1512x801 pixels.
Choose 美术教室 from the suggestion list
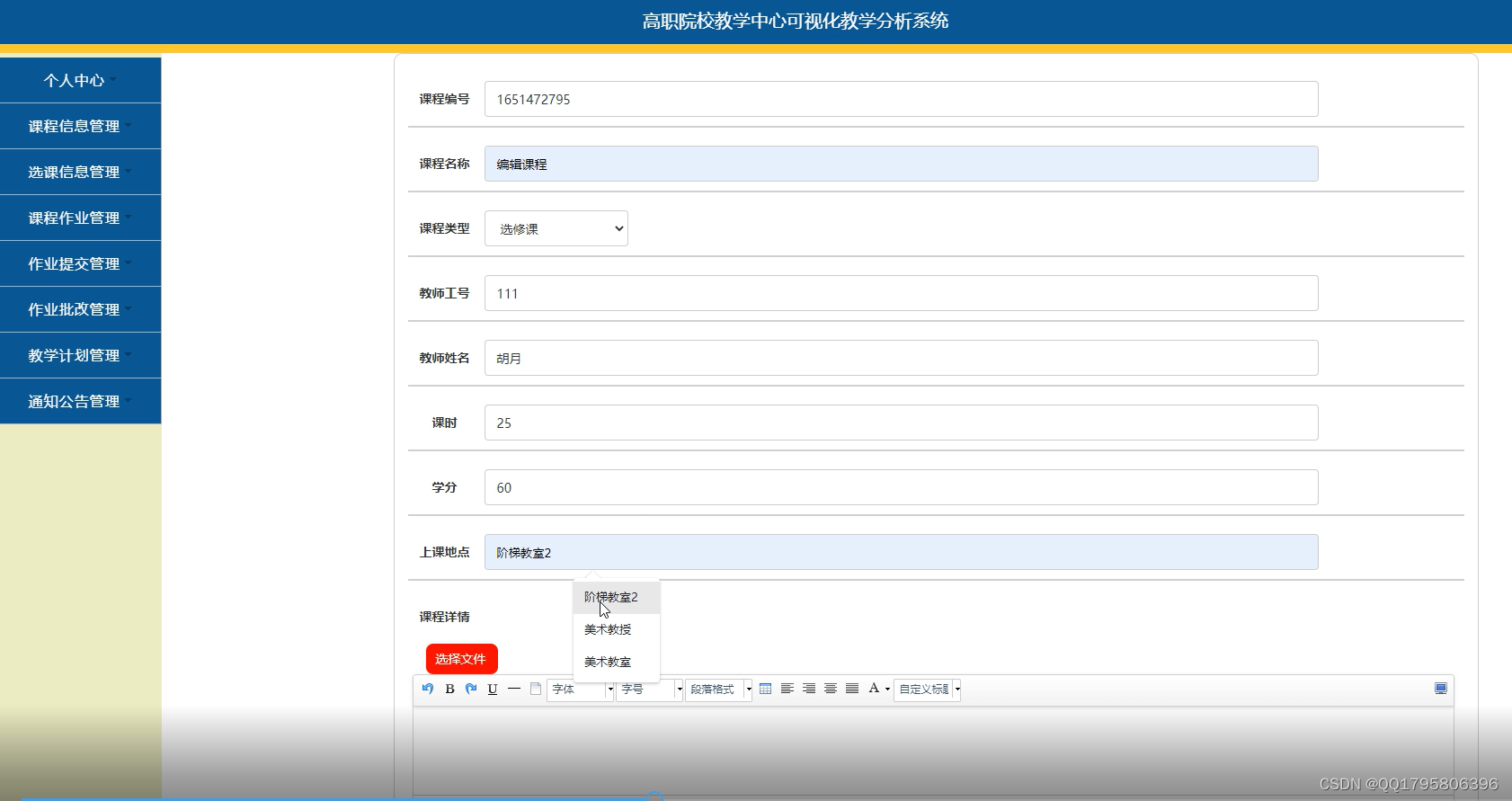coord(617,662)
